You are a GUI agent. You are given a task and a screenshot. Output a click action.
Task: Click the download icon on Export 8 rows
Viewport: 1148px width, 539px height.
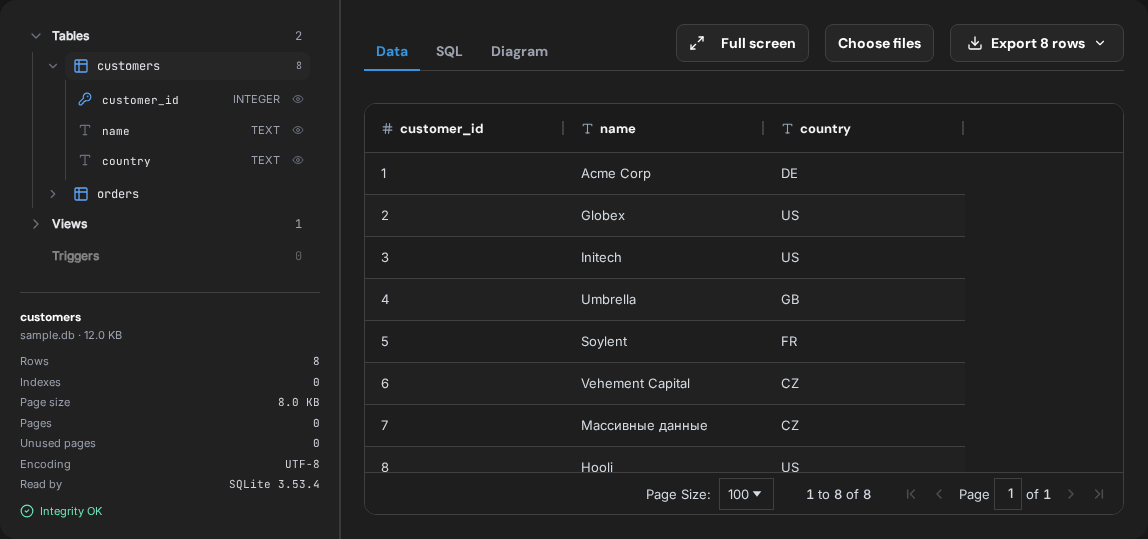974,43
